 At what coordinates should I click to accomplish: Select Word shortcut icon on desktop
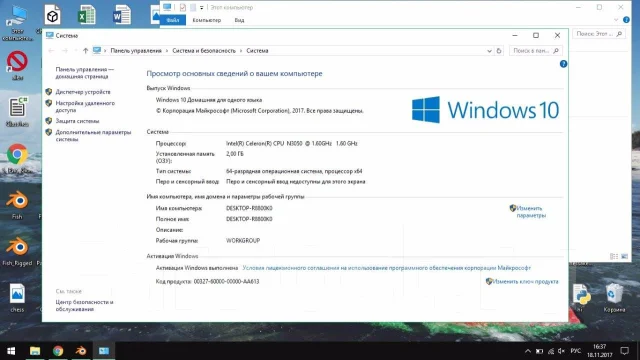tap(122, 15)
